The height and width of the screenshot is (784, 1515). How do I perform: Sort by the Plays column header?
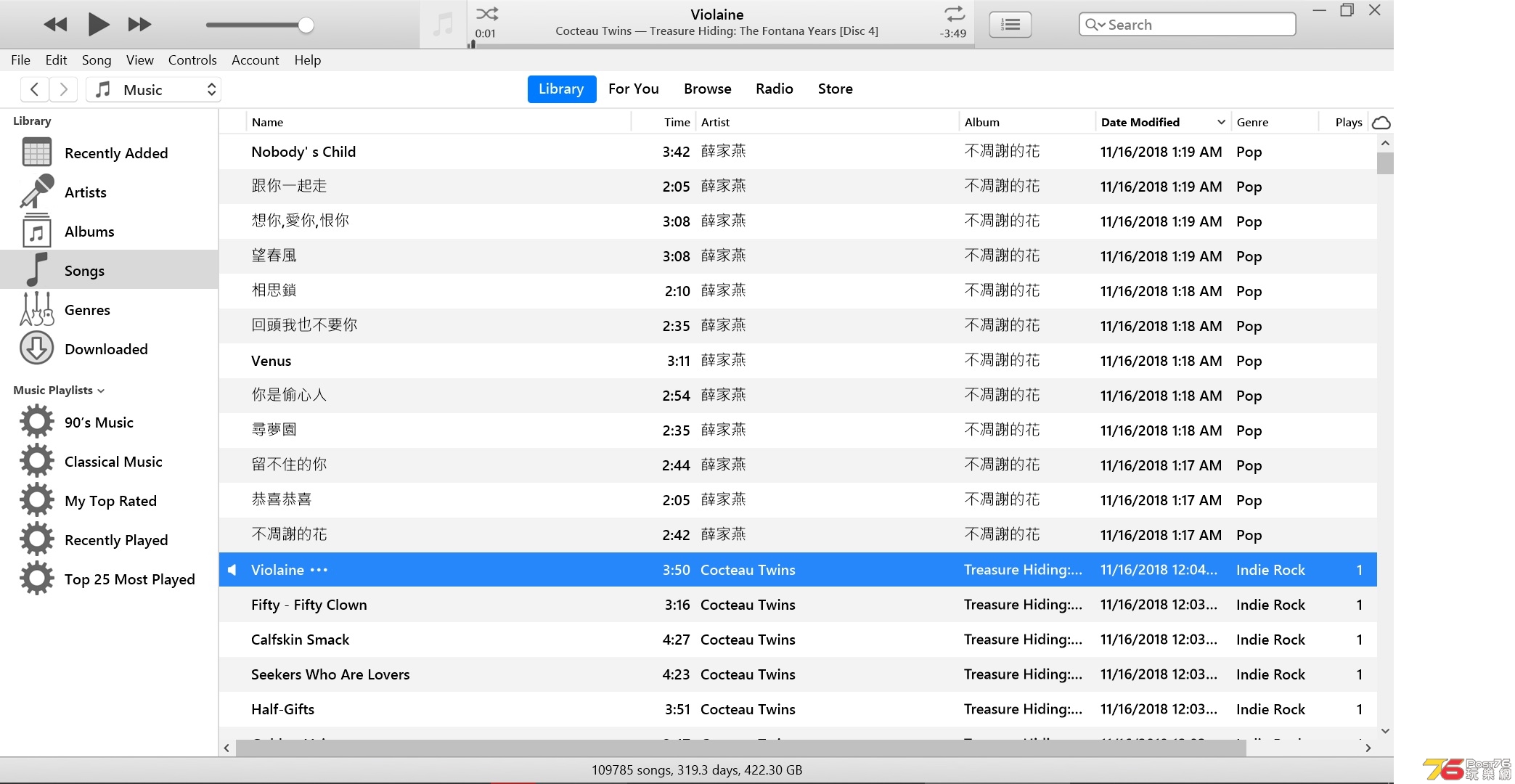(1344, 122)
